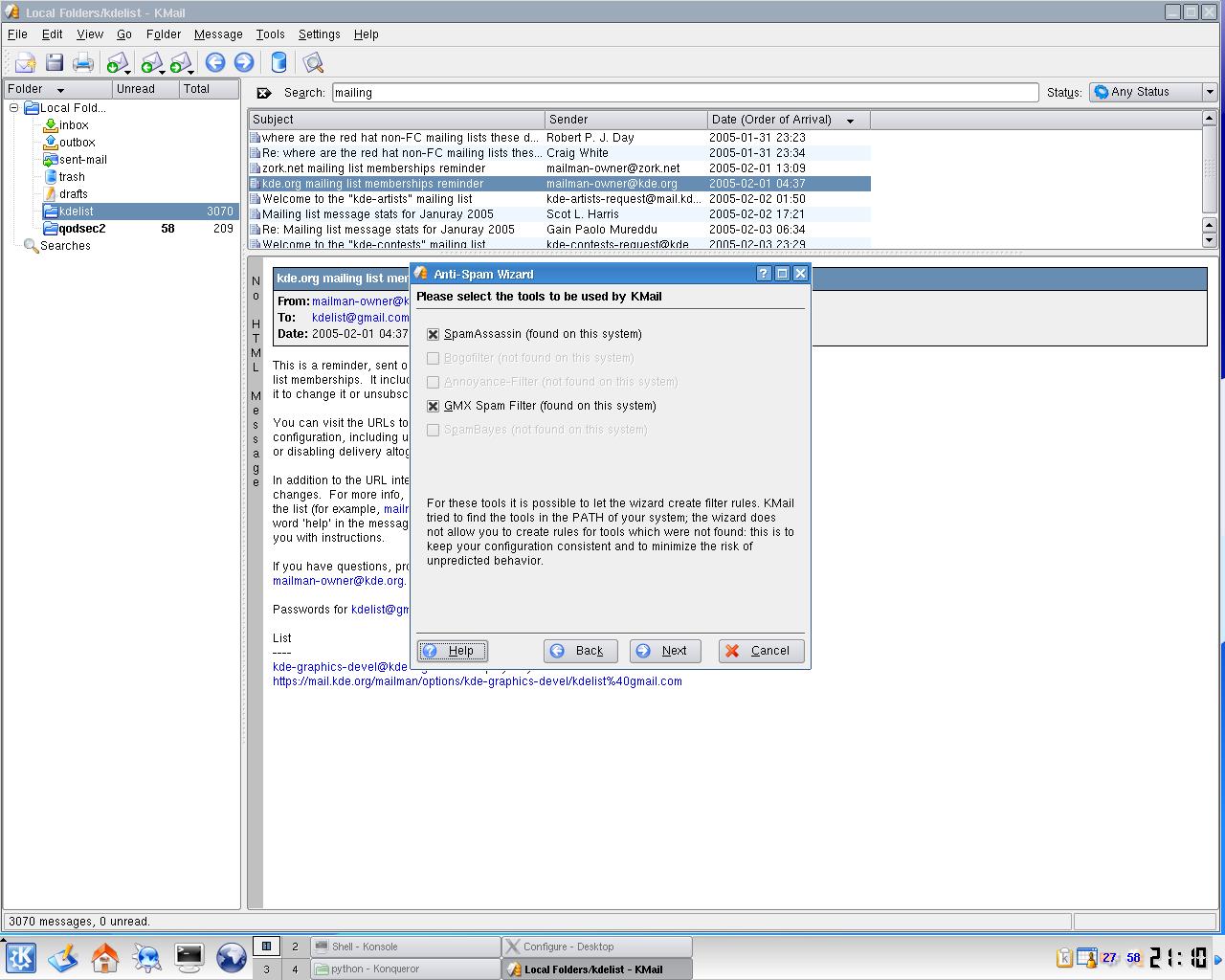Click the Reply envelope icon
This screenshot has width=1225, height=980.
(150, 63)
